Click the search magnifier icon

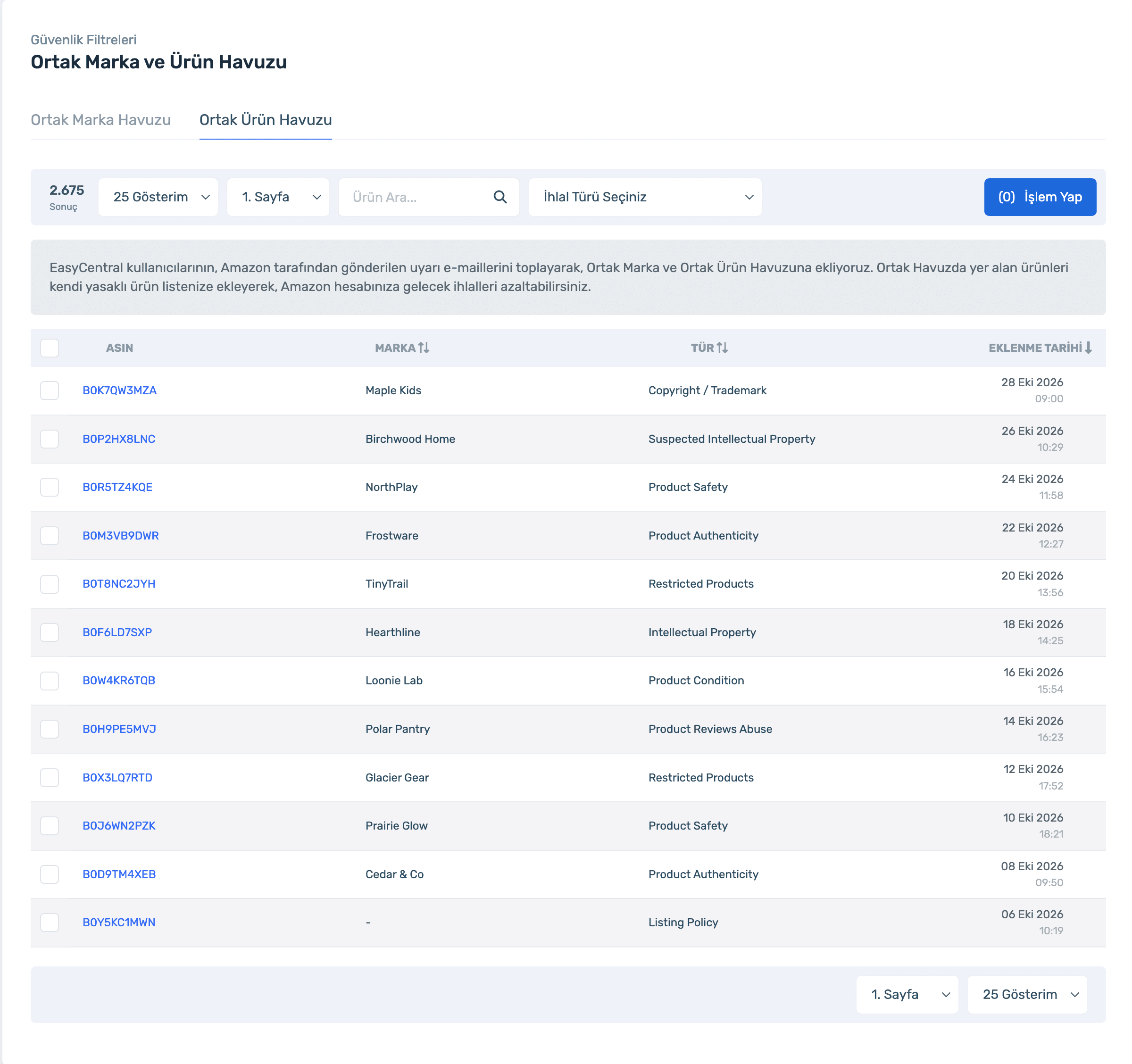coord(500,197)
